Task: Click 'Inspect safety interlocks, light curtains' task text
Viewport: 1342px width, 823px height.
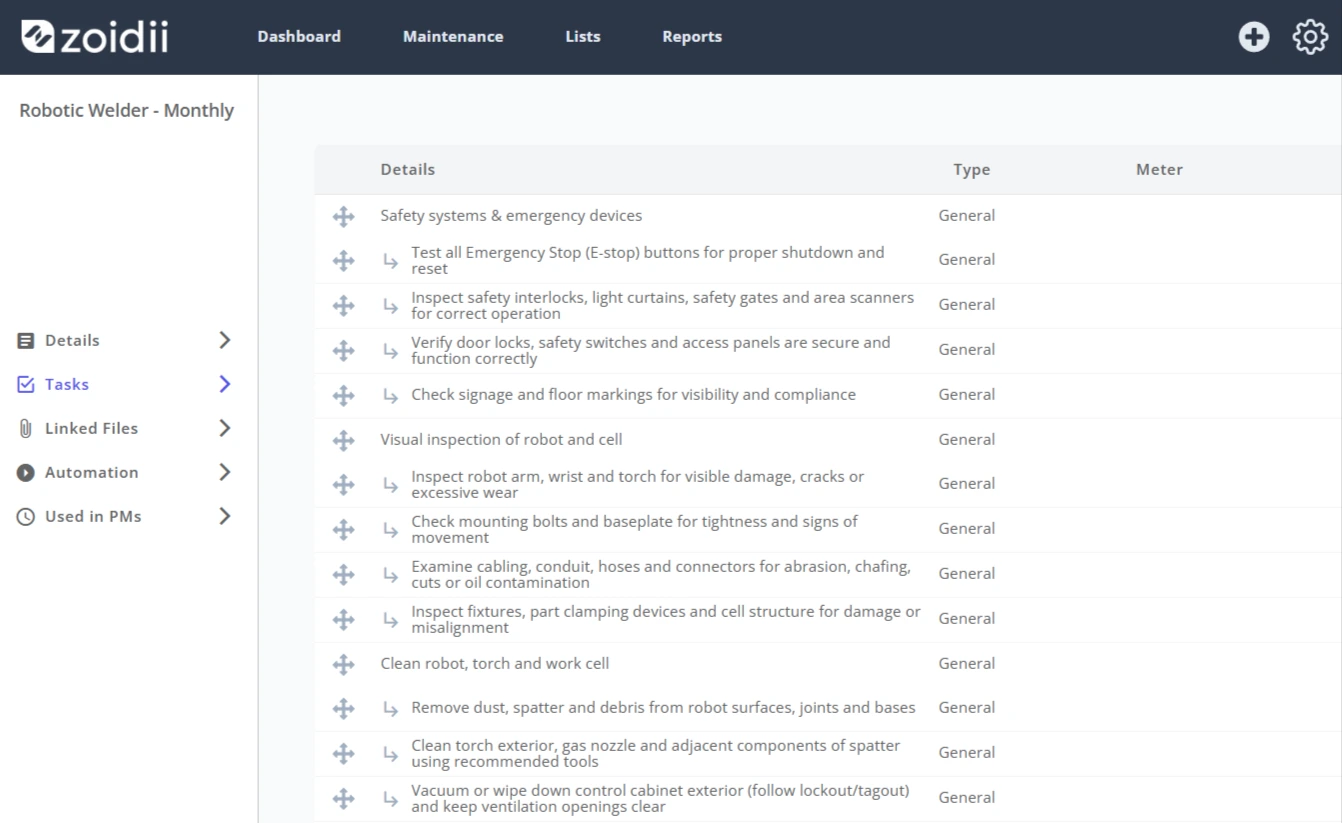Action: (x=662, y=305)
